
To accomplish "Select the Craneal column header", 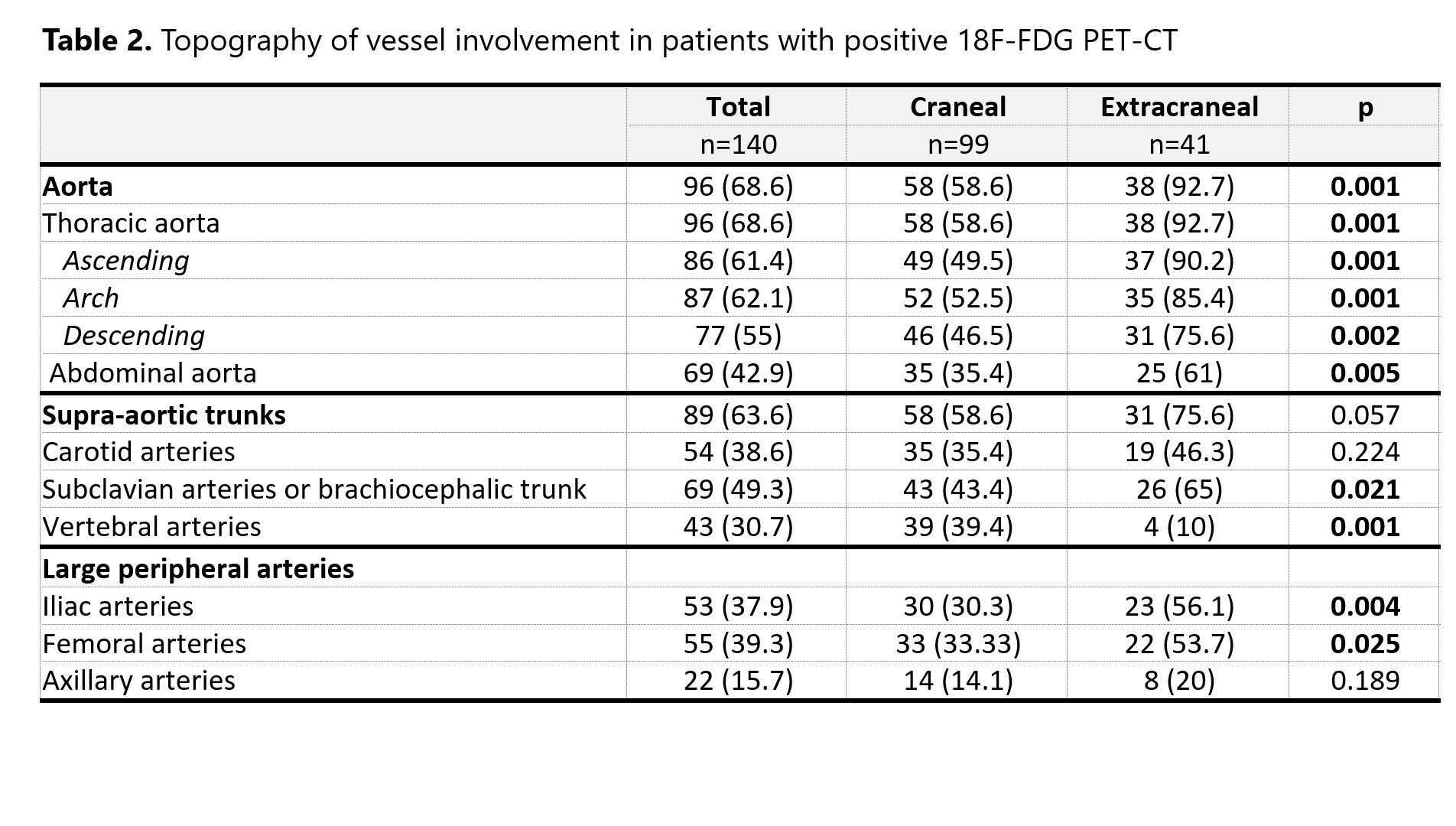I will pyautogui.click(x=957, y=107).
